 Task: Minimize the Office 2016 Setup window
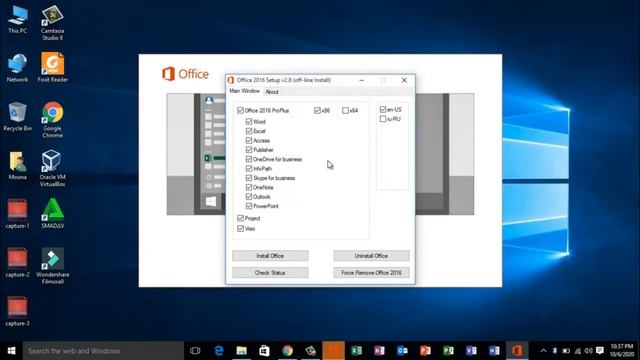pyautogui.click(x=362, y=80)
